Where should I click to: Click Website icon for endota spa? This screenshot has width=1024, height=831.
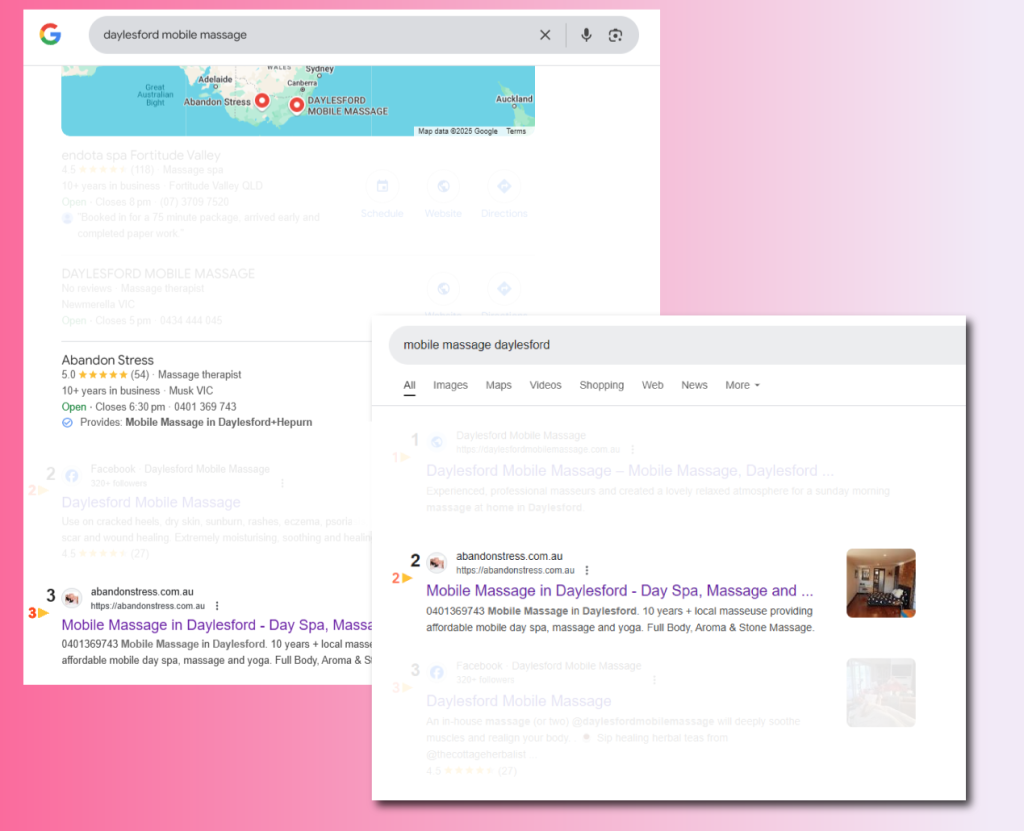(443, 186)
